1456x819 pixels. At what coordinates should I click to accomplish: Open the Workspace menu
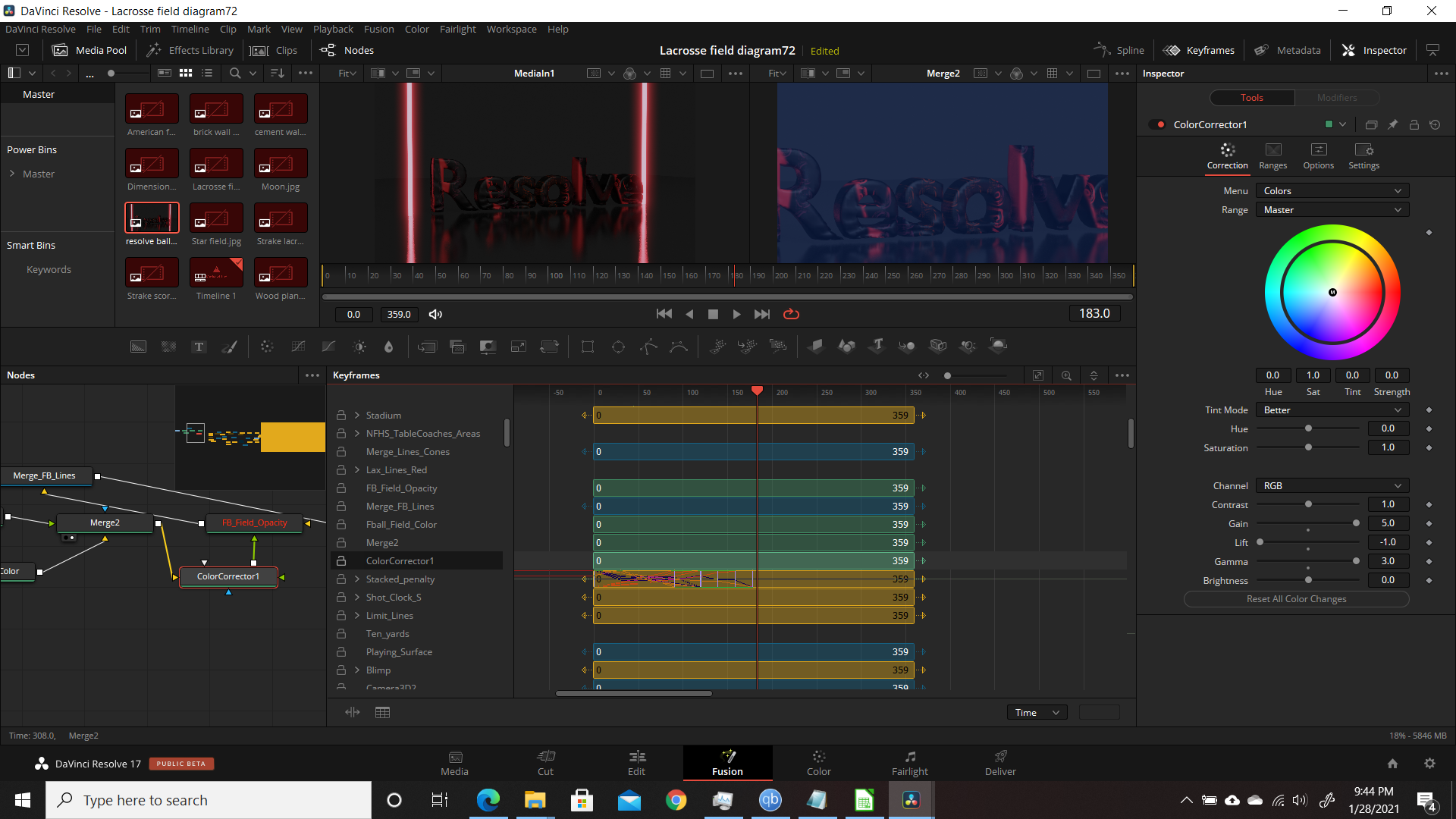tap(511, 29)
